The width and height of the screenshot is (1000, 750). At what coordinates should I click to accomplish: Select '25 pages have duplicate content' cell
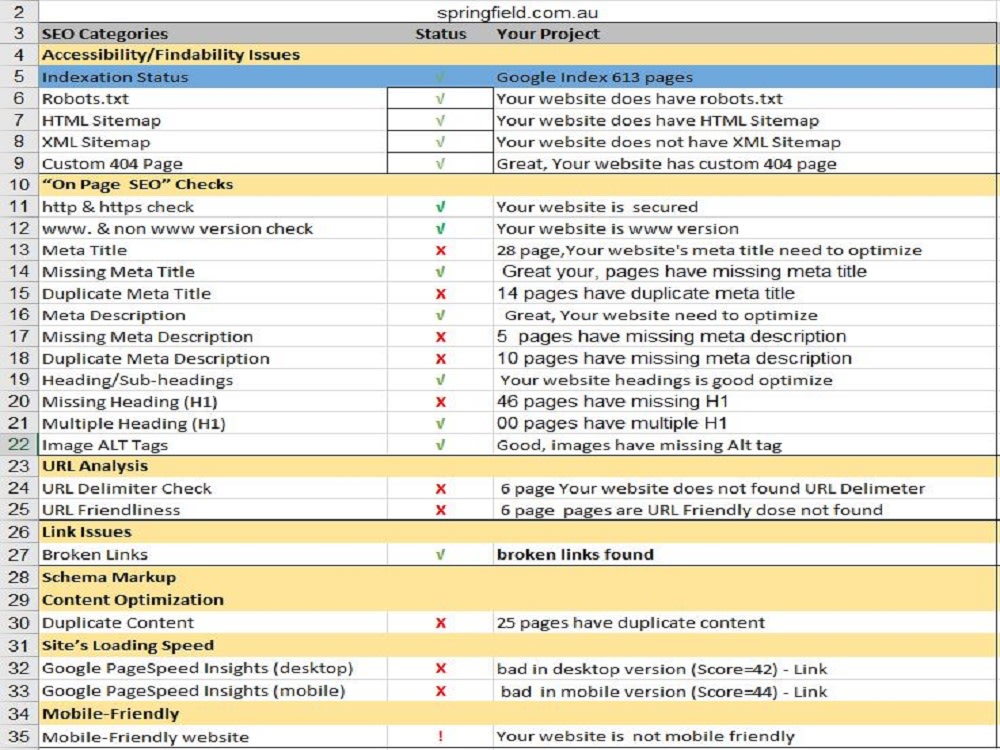745,623
